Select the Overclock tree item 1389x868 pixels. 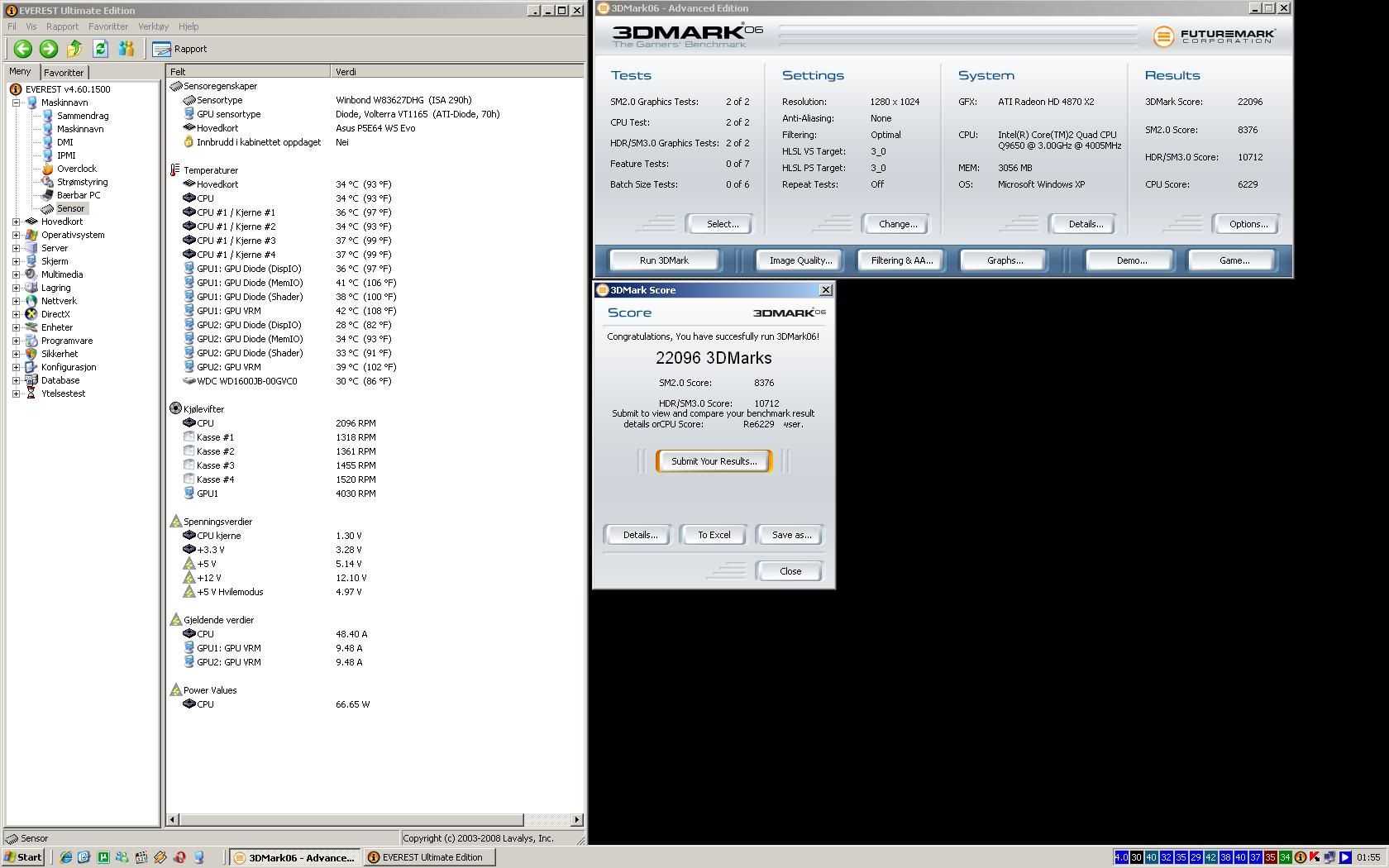[76, 169]
